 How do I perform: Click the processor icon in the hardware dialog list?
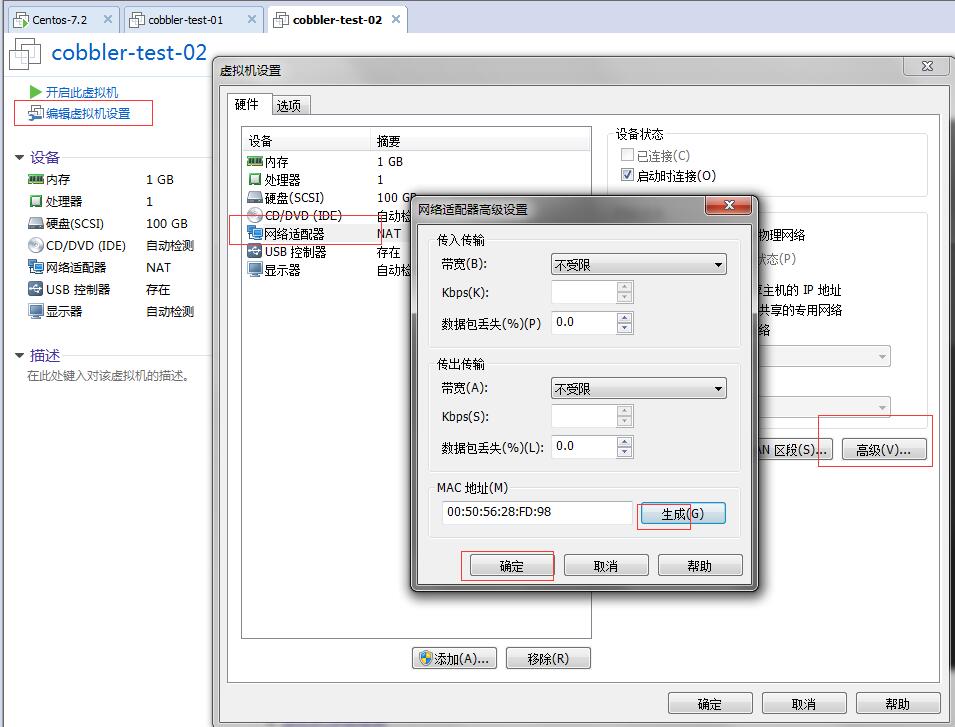(255, 180)
